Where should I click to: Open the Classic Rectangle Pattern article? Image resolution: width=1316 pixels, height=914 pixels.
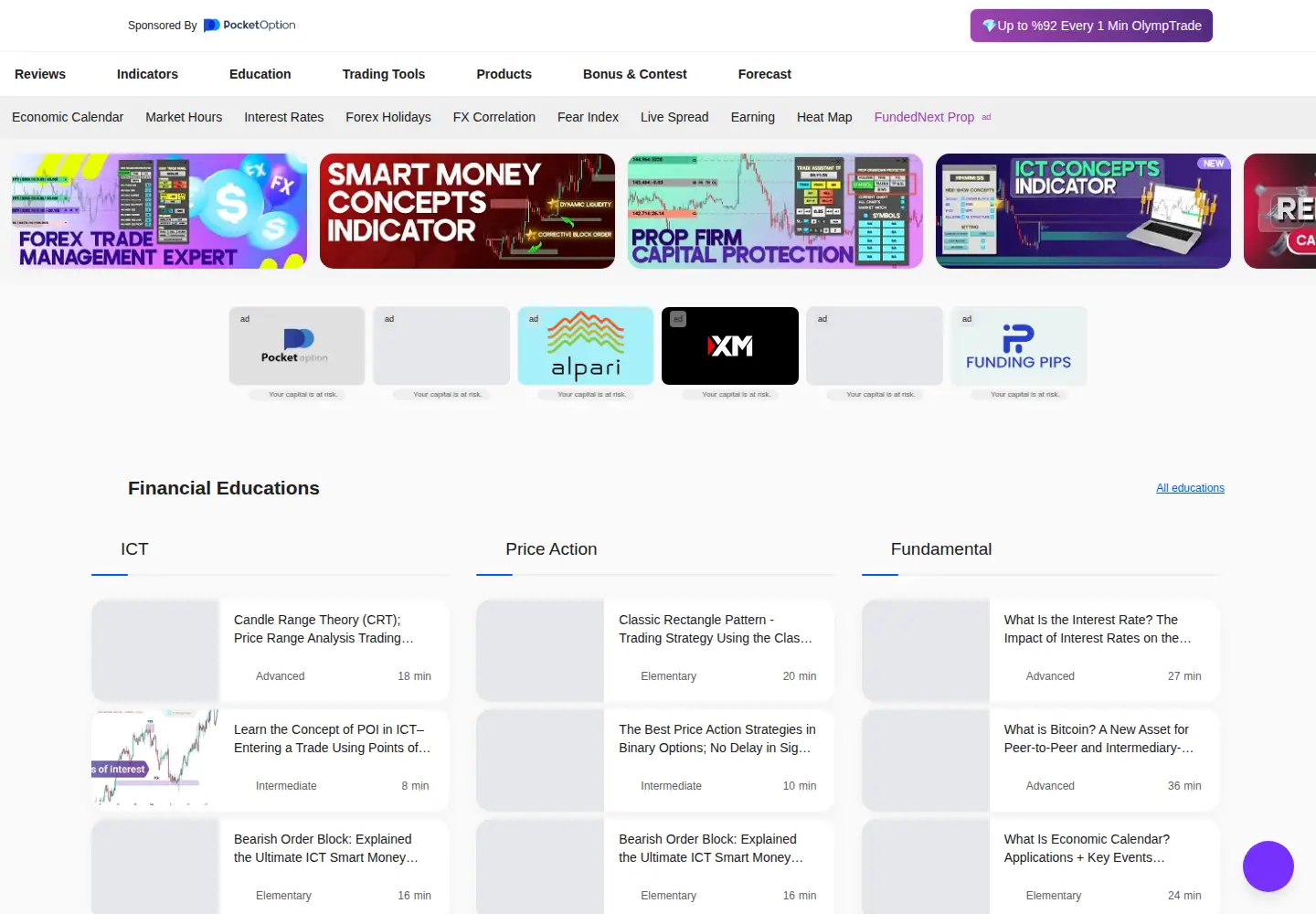tap(655, 651)
